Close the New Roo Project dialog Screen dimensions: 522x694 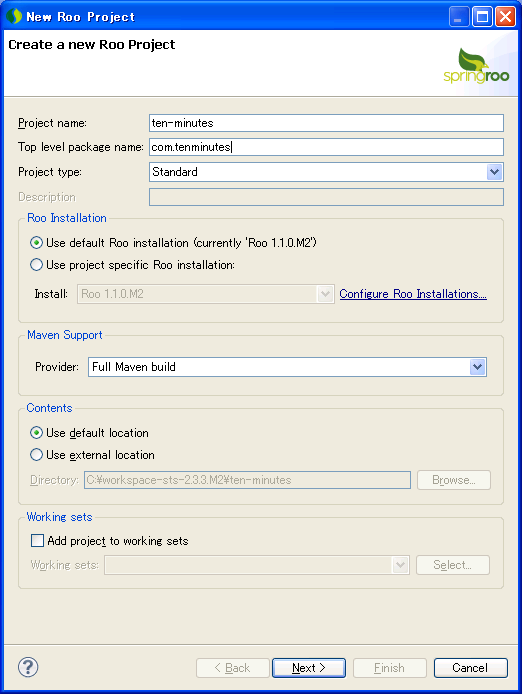point(505,17)
